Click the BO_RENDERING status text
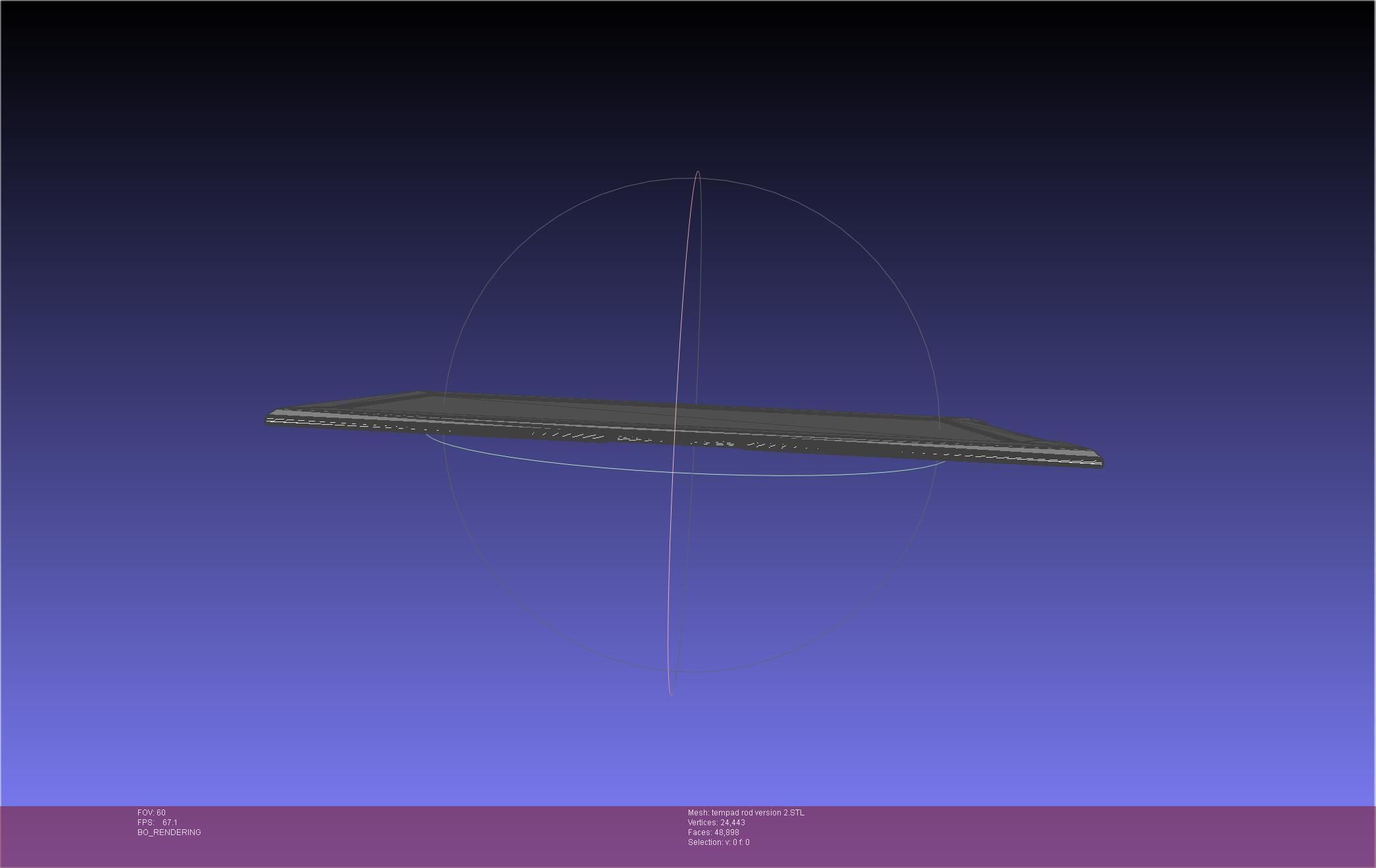 (169, 832)
